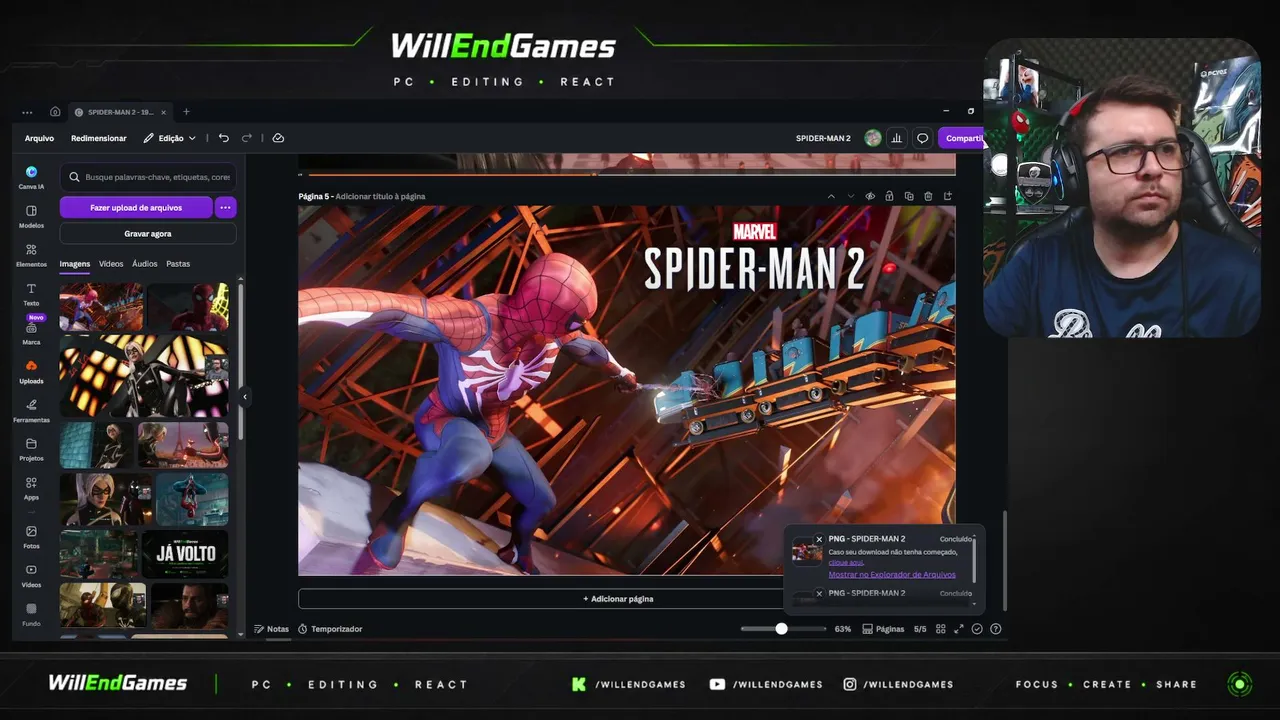1280x720 pixels.
Task: Click the SPIDER-MAN 2 design title
Action: (x=823, y=138)
